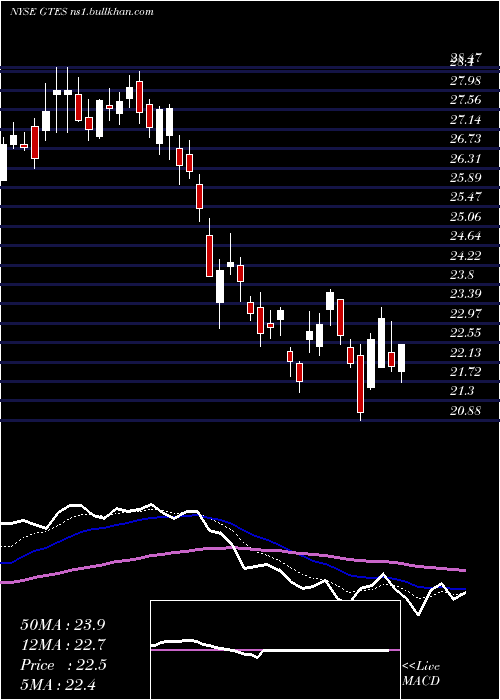Click the <<Live MACD label

421,674
